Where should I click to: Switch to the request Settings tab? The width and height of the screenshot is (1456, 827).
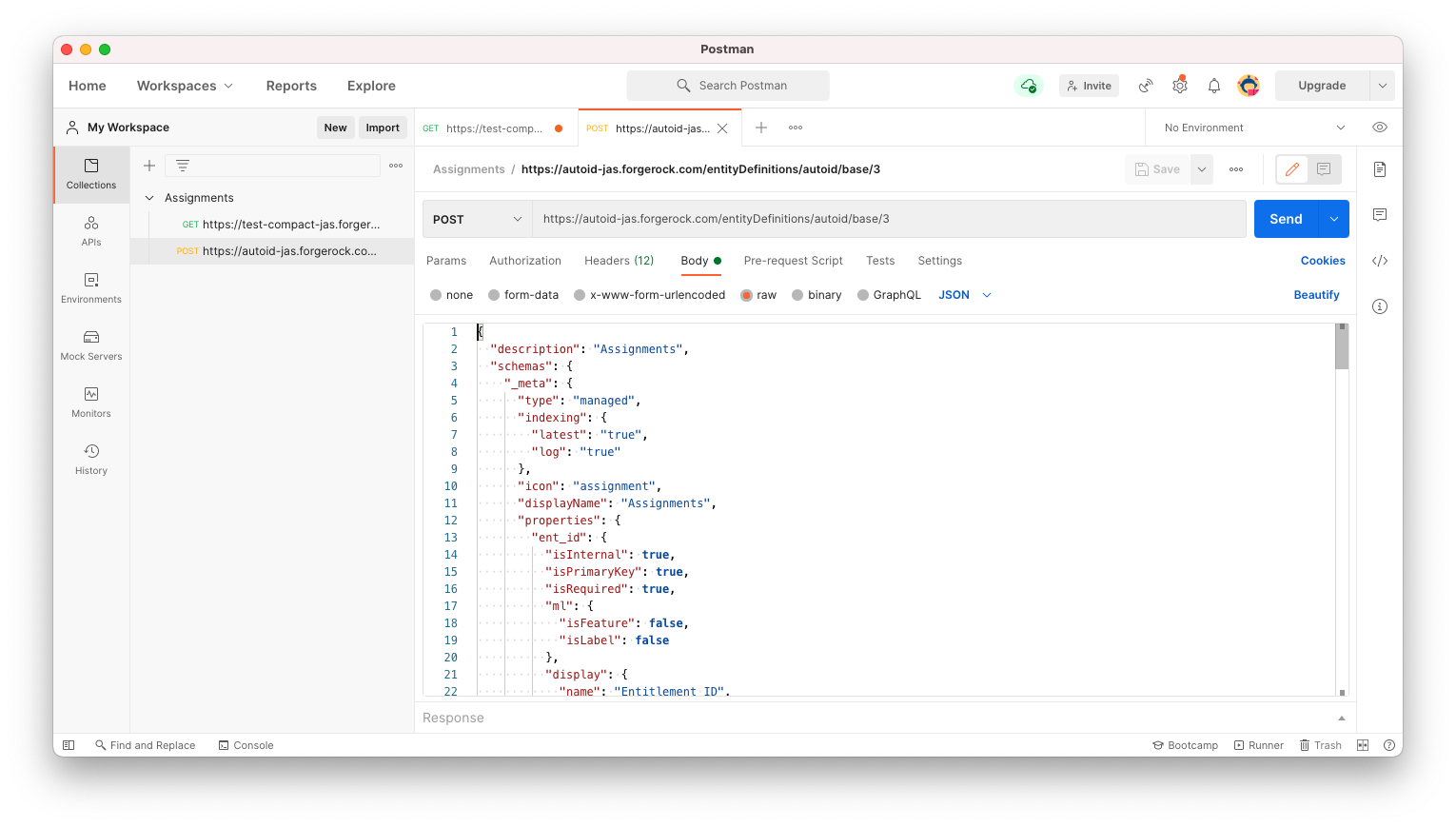[940, 261]
